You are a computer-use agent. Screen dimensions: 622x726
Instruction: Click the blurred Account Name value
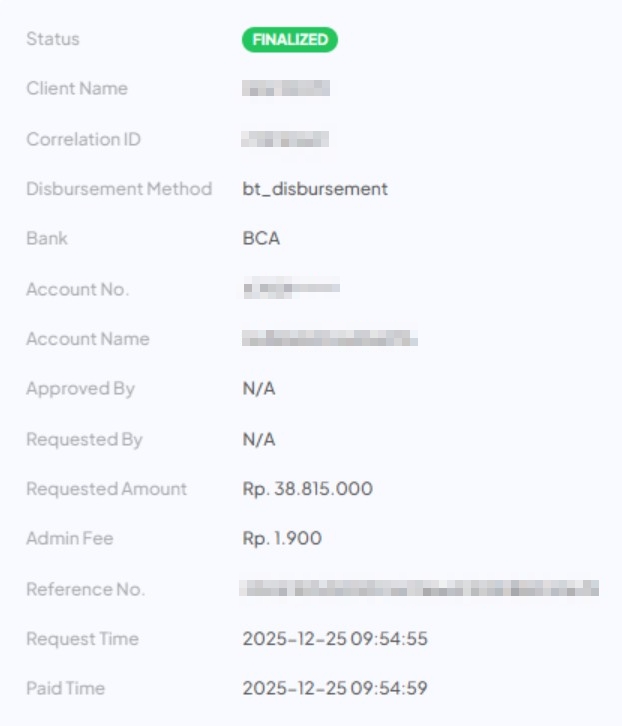pyautogui.click(x=329, y=339)
